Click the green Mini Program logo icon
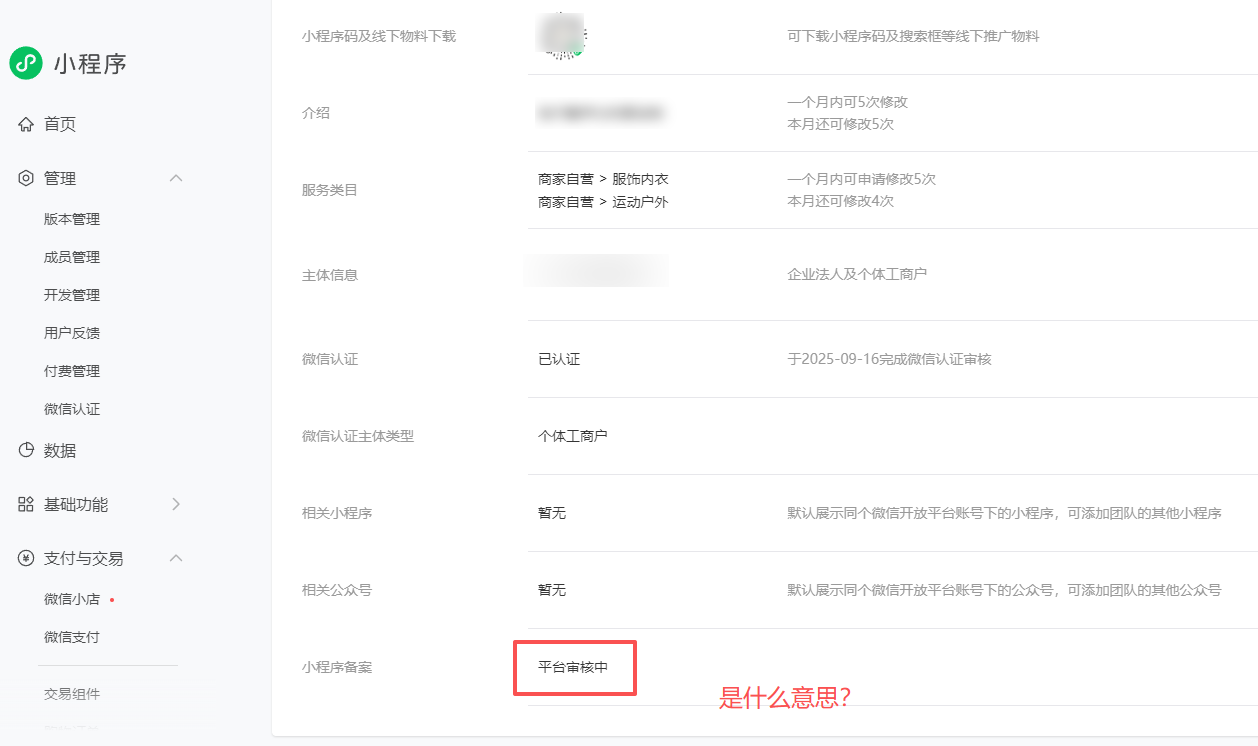The height and width of the screenshot is (746, 1258). coord(25,63)
